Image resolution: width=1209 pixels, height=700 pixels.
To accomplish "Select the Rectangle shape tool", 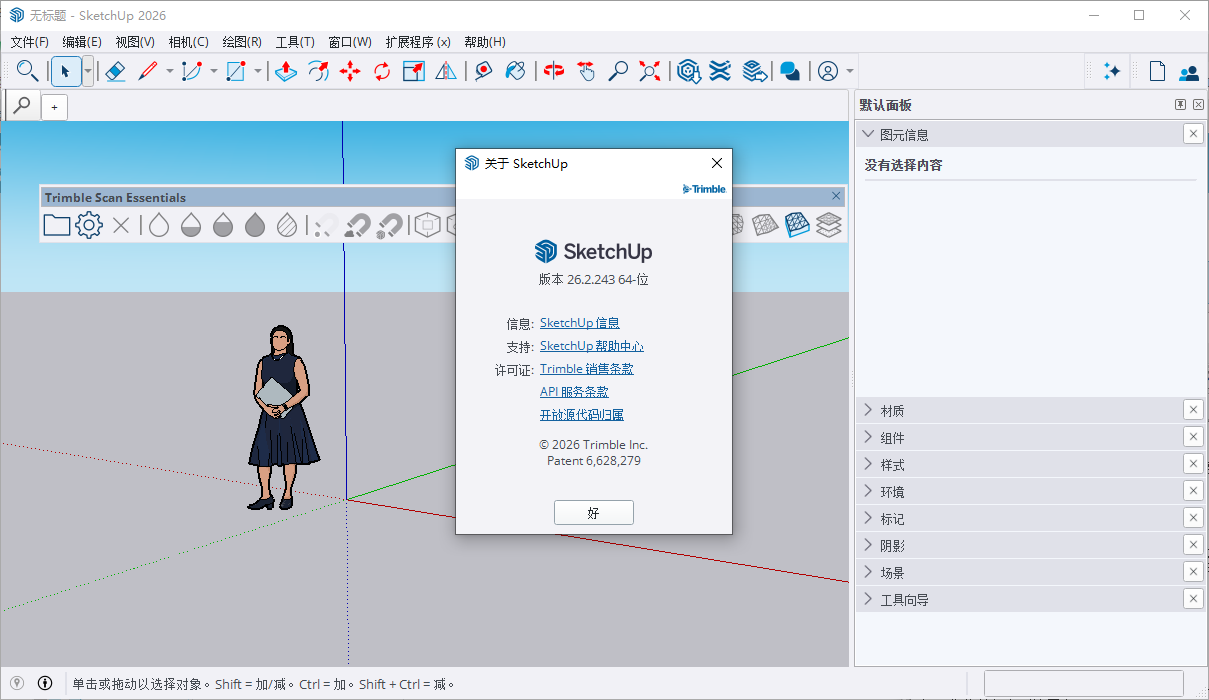I will pos(236,71).
